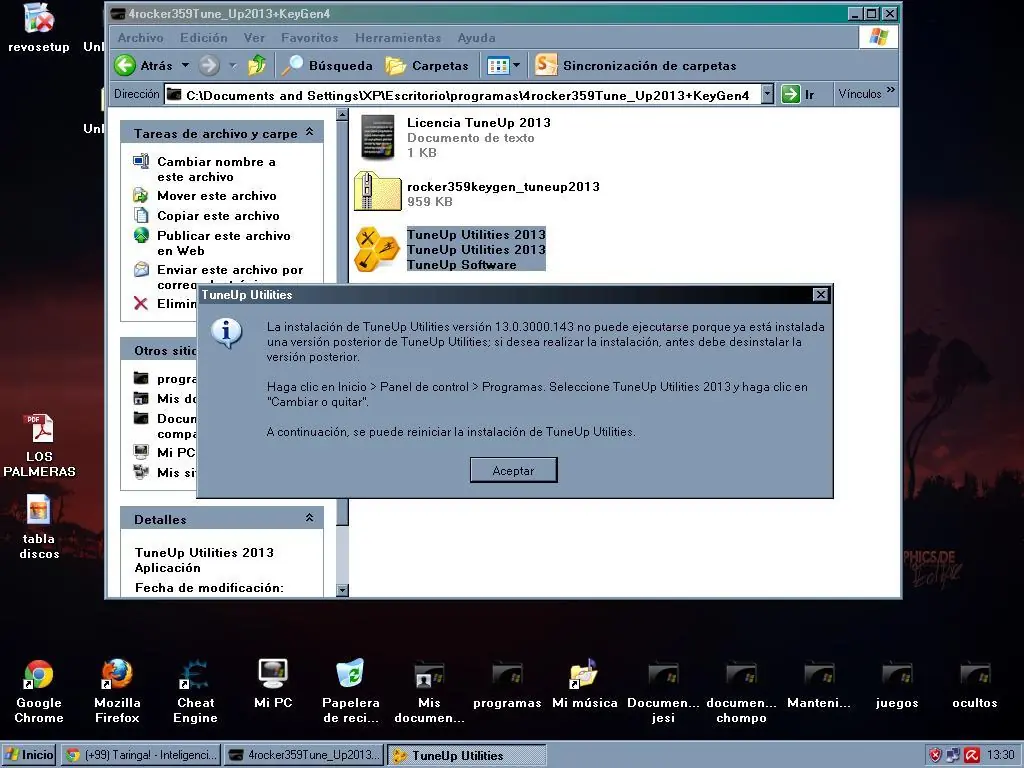Viewport: 1024px width, 768px height.
Task: Click Cambiar nombre a este archivo
Action: 205,169
